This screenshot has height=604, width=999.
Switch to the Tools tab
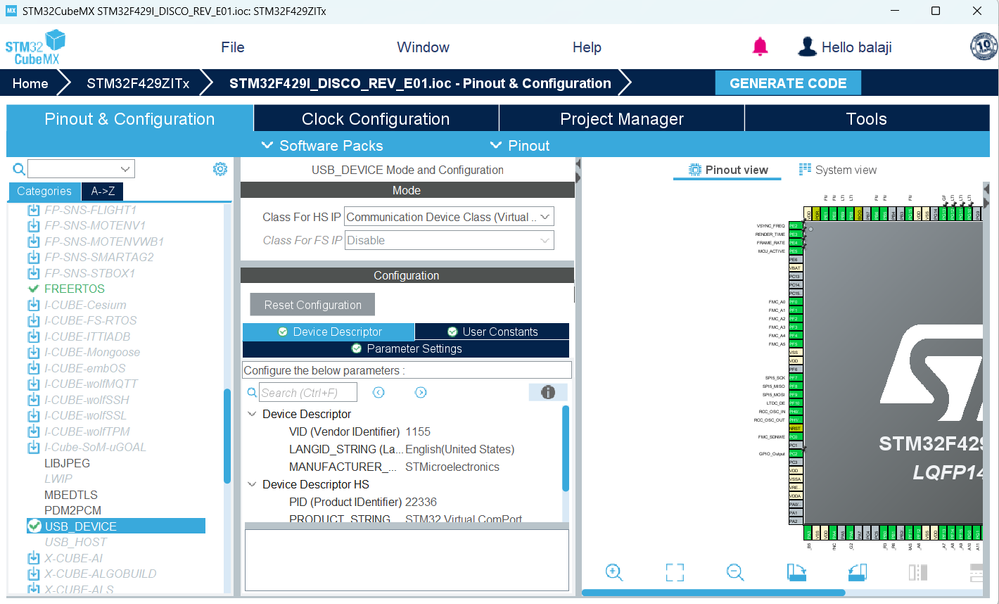(866, 119)
